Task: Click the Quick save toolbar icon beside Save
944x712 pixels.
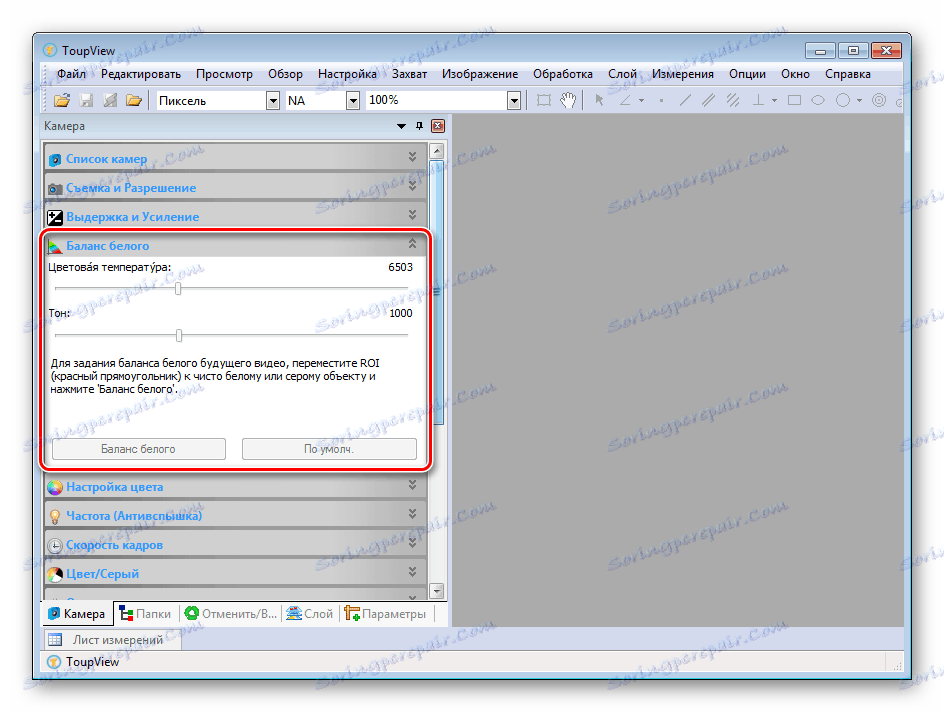Action: coord(110,101)
